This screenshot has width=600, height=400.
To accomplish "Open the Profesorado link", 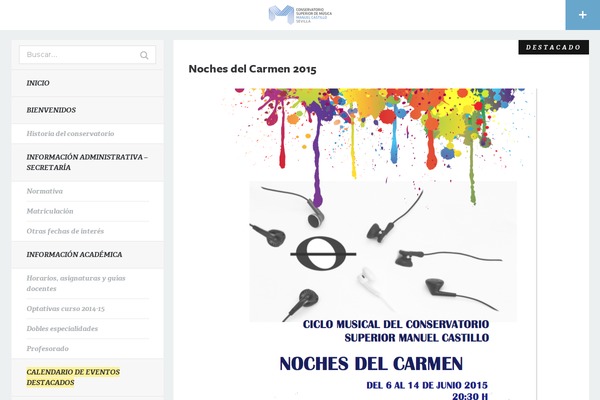I will (48, 349).
